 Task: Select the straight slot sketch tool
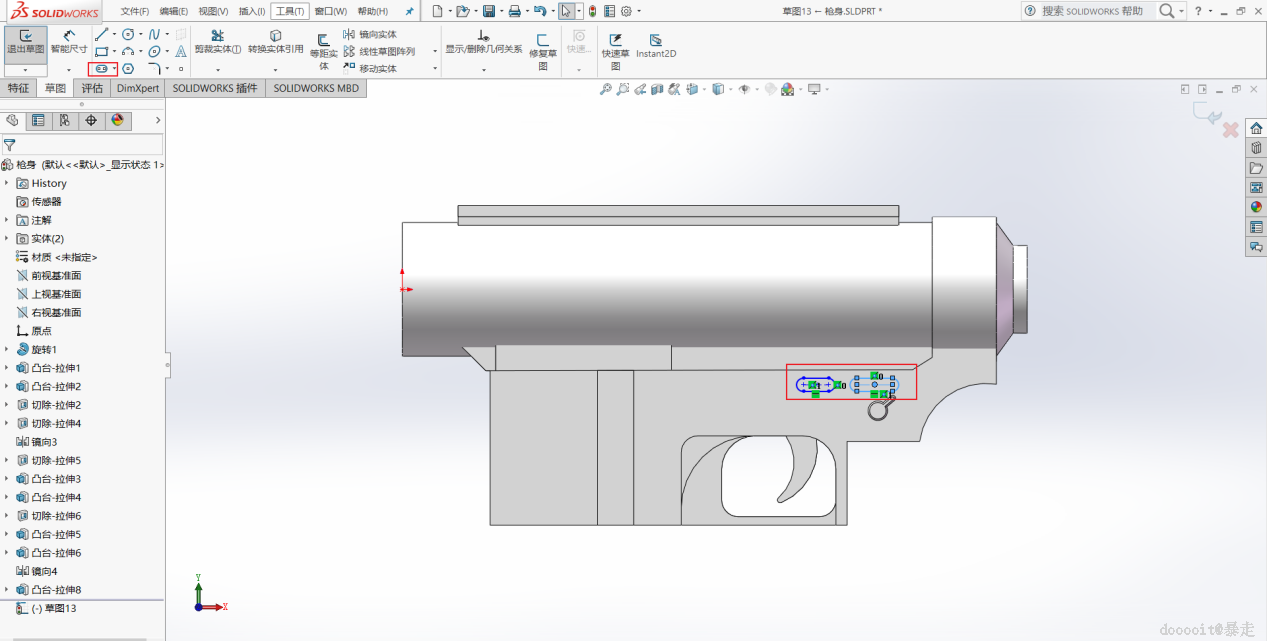(x=100, y=69)
